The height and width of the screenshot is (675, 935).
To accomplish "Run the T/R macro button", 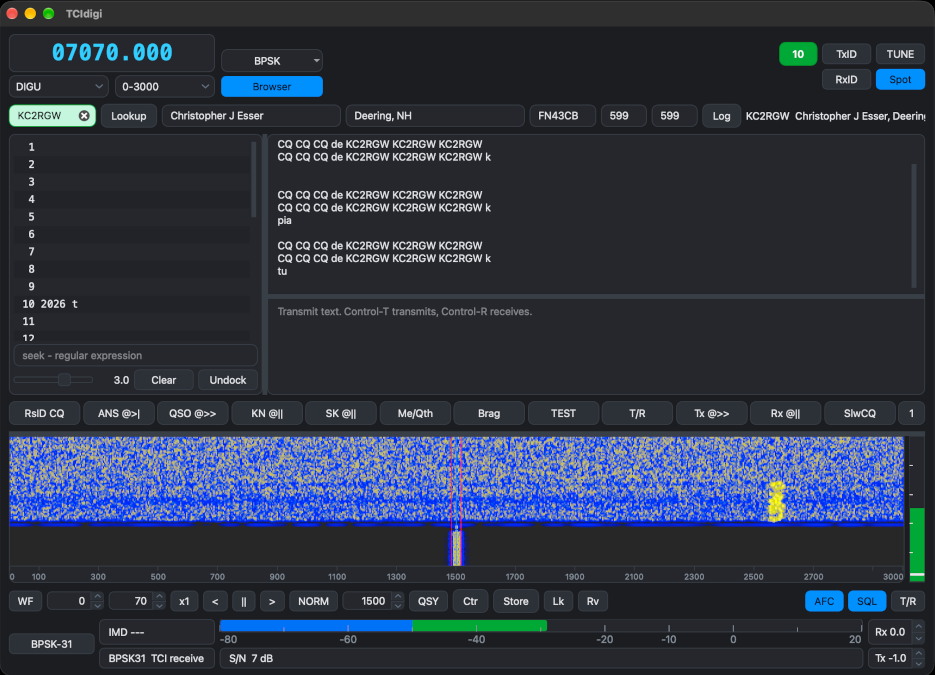I will (x=637, y=413).
